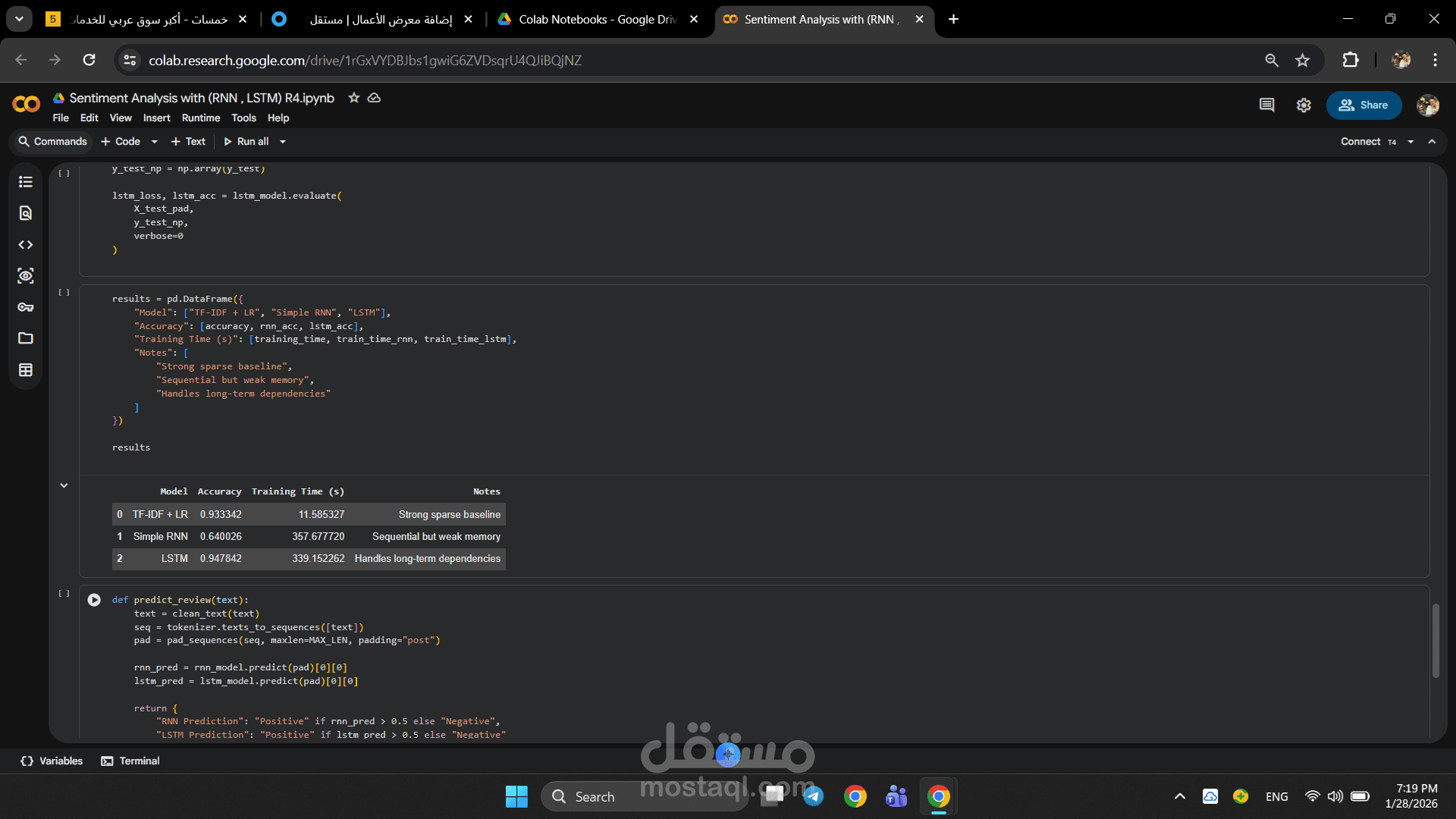Image resolution: width=1456 pixels, height=819 pixels.
Task: Open the Files folder icon in sidebar
Action: (26, 338)
